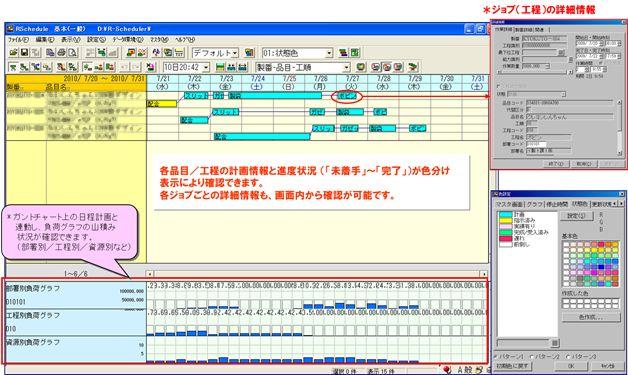This screenshot has width=628, height=375.
Task: Expand the 10日20:42 time dropdown
Action: point(206,67)
